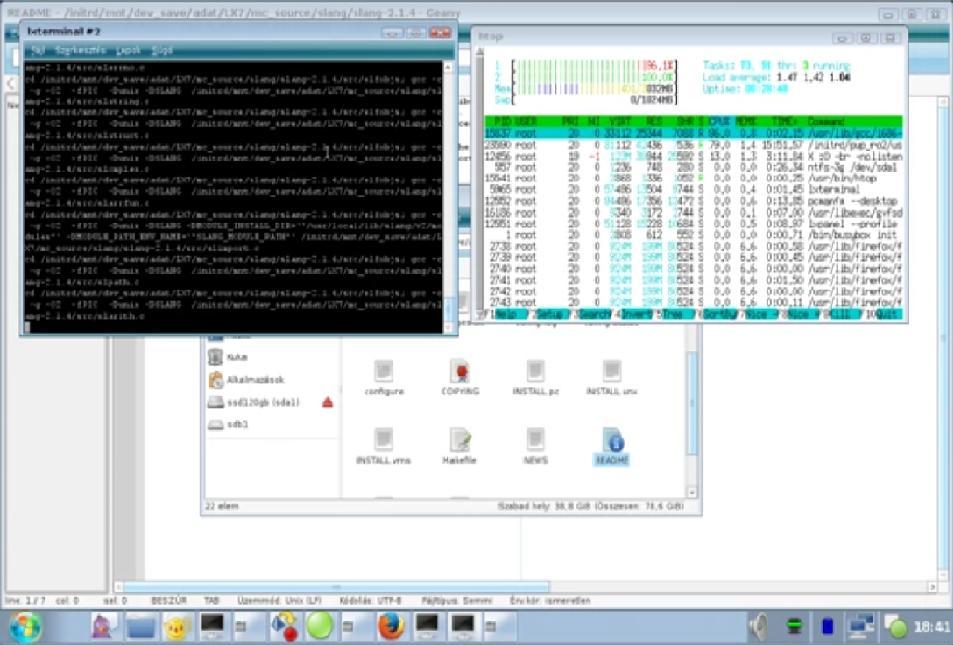Click the green circle taskbar icon

[319, 626]
